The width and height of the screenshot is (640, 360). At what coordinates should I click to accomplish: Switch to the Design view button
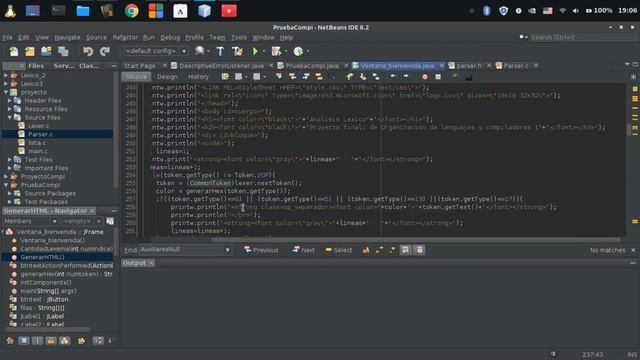point(167,77)
